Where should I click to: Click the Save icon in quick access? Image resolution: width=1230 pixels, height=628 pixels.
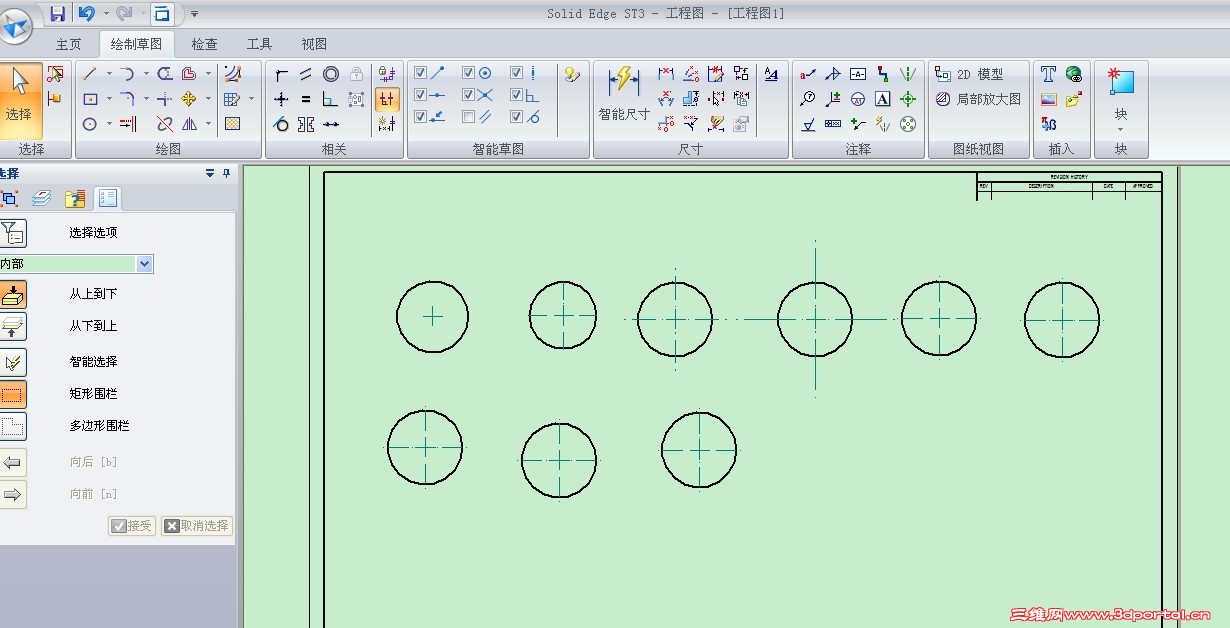pyautogui.click(x=57, y=13)
